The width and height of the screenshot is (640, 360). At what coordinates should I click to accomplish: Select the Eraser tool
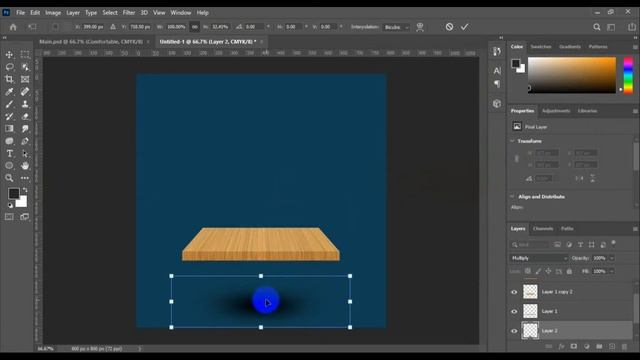[x=25, y=116]
